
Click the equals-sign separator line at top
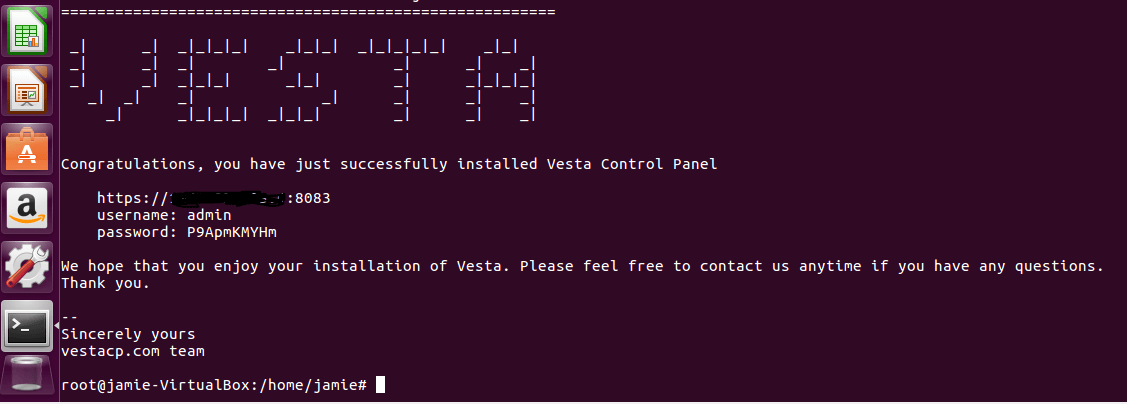(308, 12)
